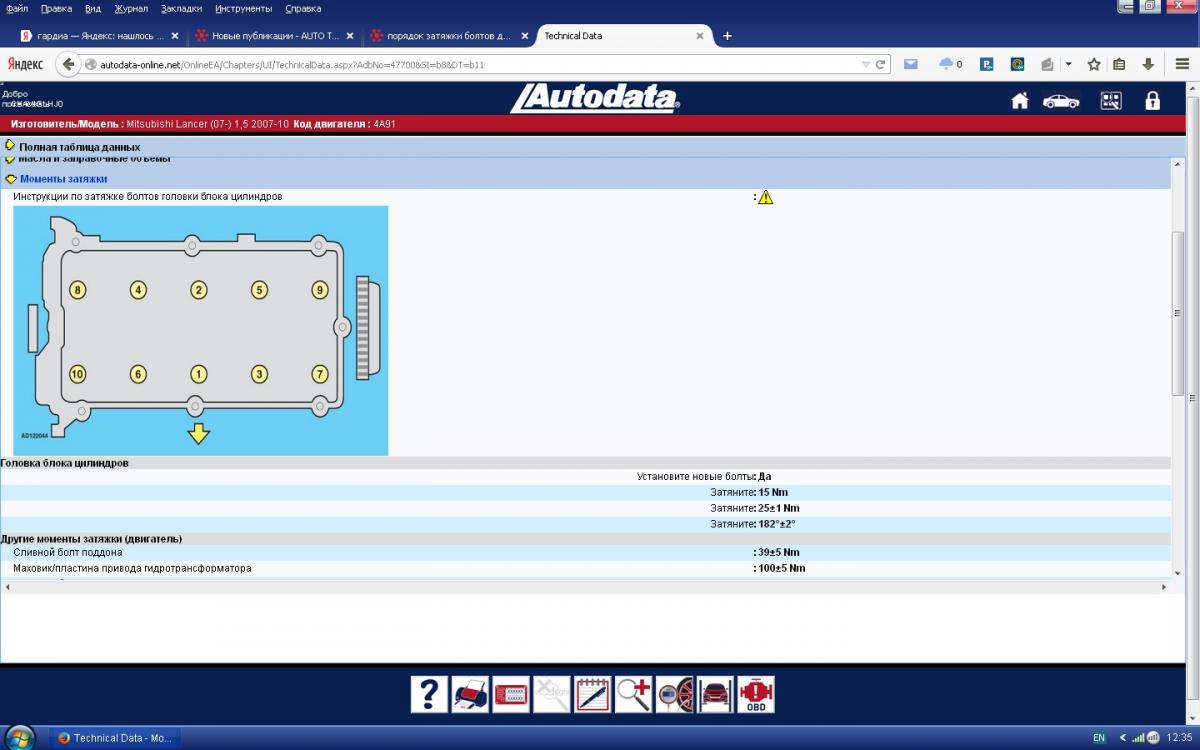
Task: Open Firefox Technical Data taskbar item
Action: [x=114, y=738]
